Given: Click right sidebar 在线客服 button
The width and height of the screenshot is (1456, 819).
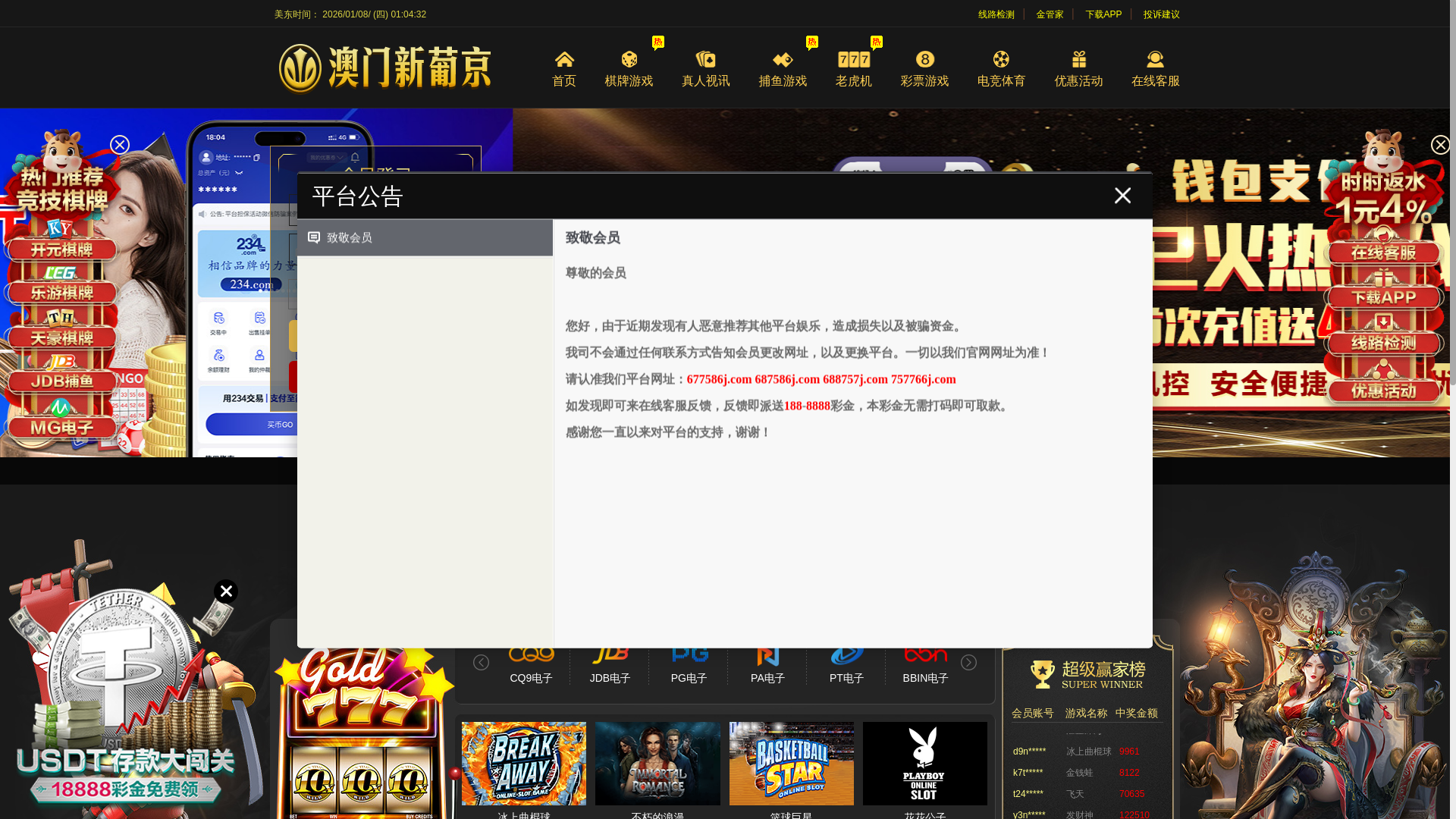Looking at the screenshot, I should point(1383,253).
